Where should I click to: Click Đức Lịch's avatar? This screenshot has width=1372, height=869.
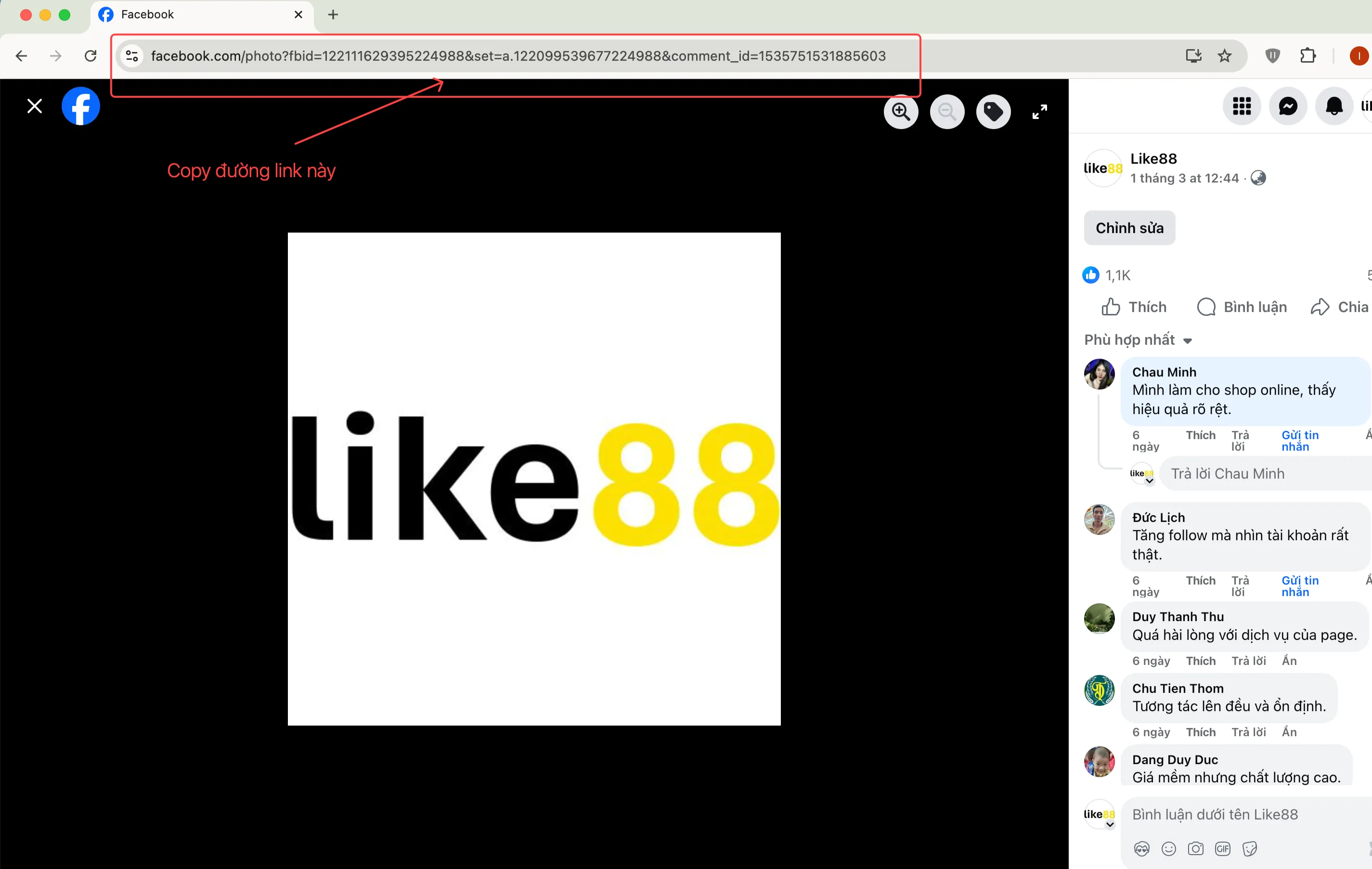click(x=1099, y=519)
